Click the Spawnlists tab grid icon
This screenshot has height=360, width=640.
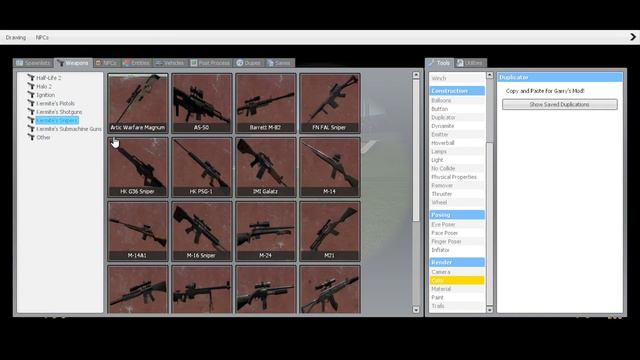[x=20, y=63]
